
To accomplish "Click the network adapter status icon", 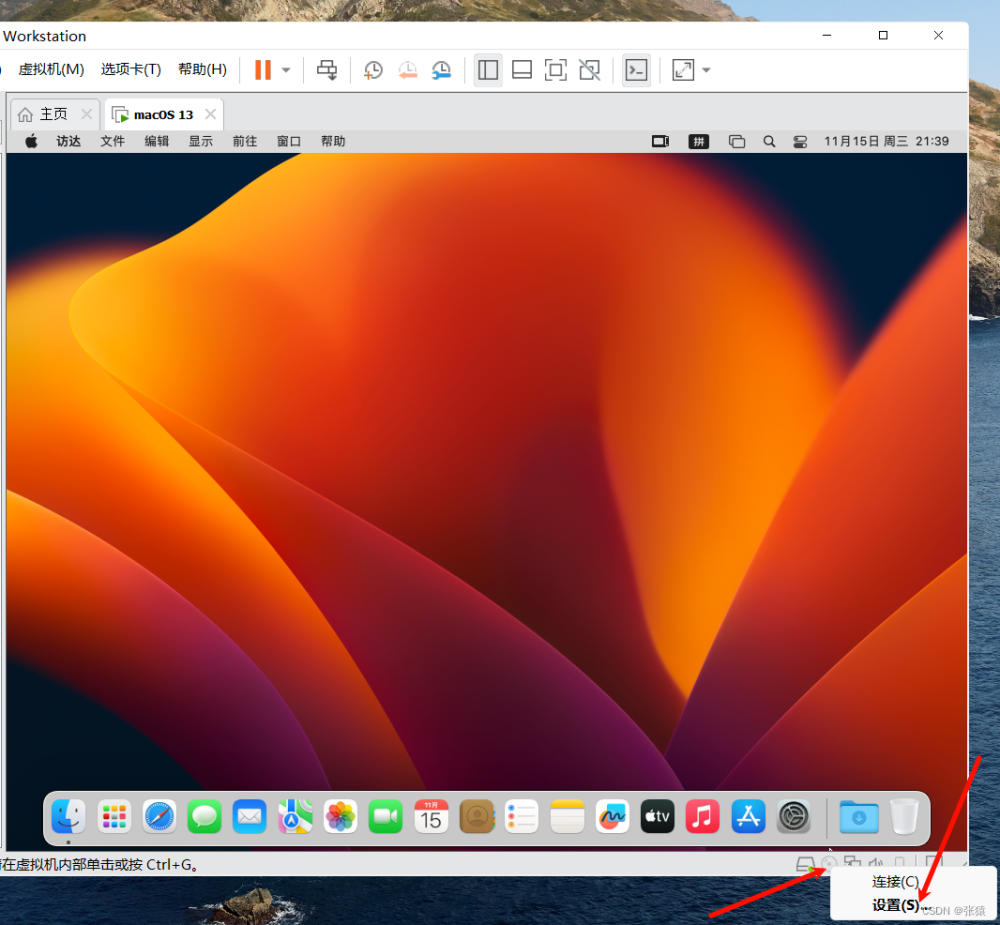I will click(x=853, y=863).
